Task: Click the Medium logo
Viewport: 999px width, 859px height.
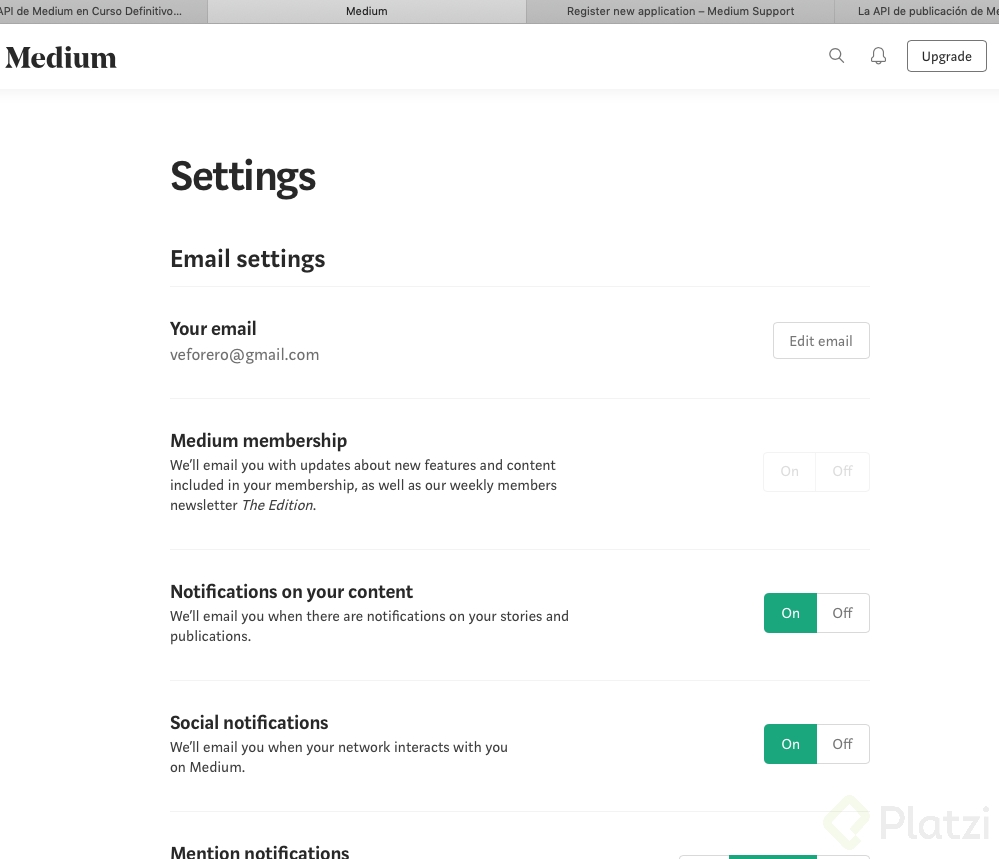Action: 61,57
